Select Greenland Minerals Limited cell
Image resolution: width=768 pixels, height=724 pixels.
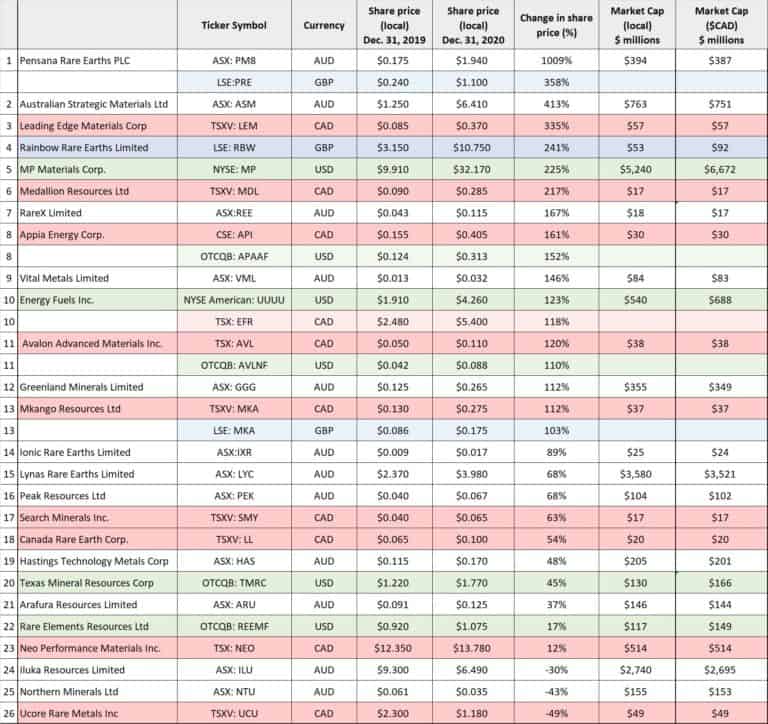click(97, 387)
